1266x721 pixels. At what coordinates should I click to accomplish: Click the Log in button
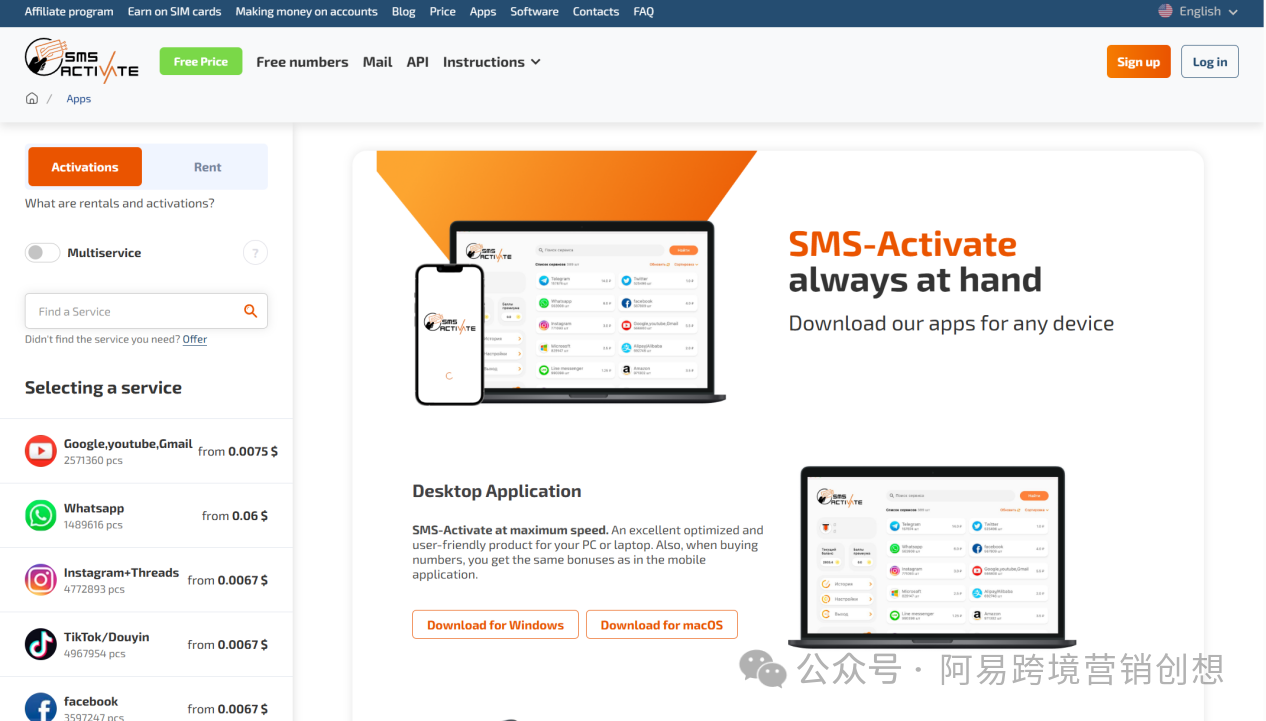1210,62
